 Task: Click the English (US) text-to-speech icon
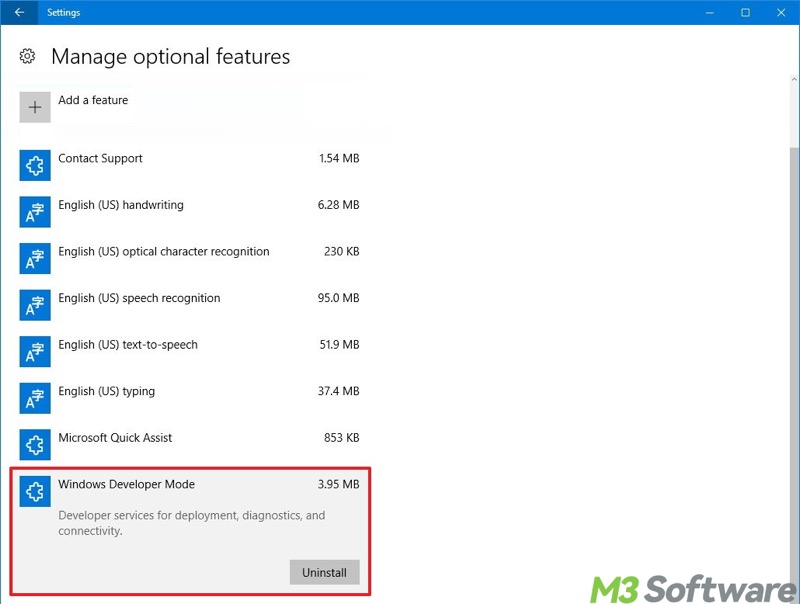tap(35, 351)
